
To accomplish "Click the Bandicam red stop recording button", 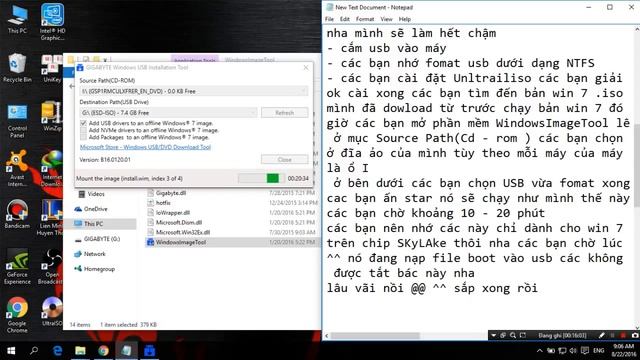I will tap(623, 335).
